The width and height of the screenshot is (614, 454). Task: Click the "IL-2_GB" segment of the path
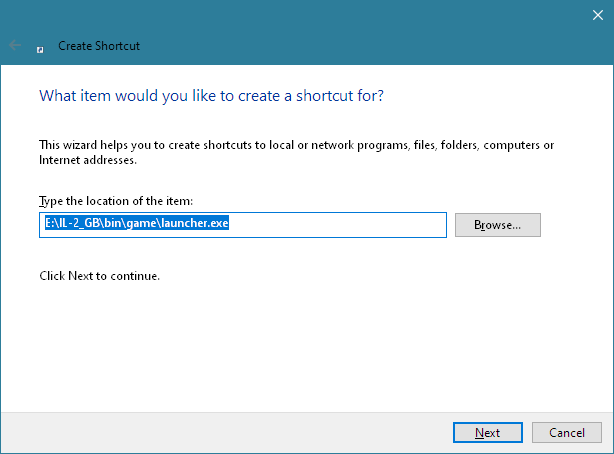coord(78,224)
